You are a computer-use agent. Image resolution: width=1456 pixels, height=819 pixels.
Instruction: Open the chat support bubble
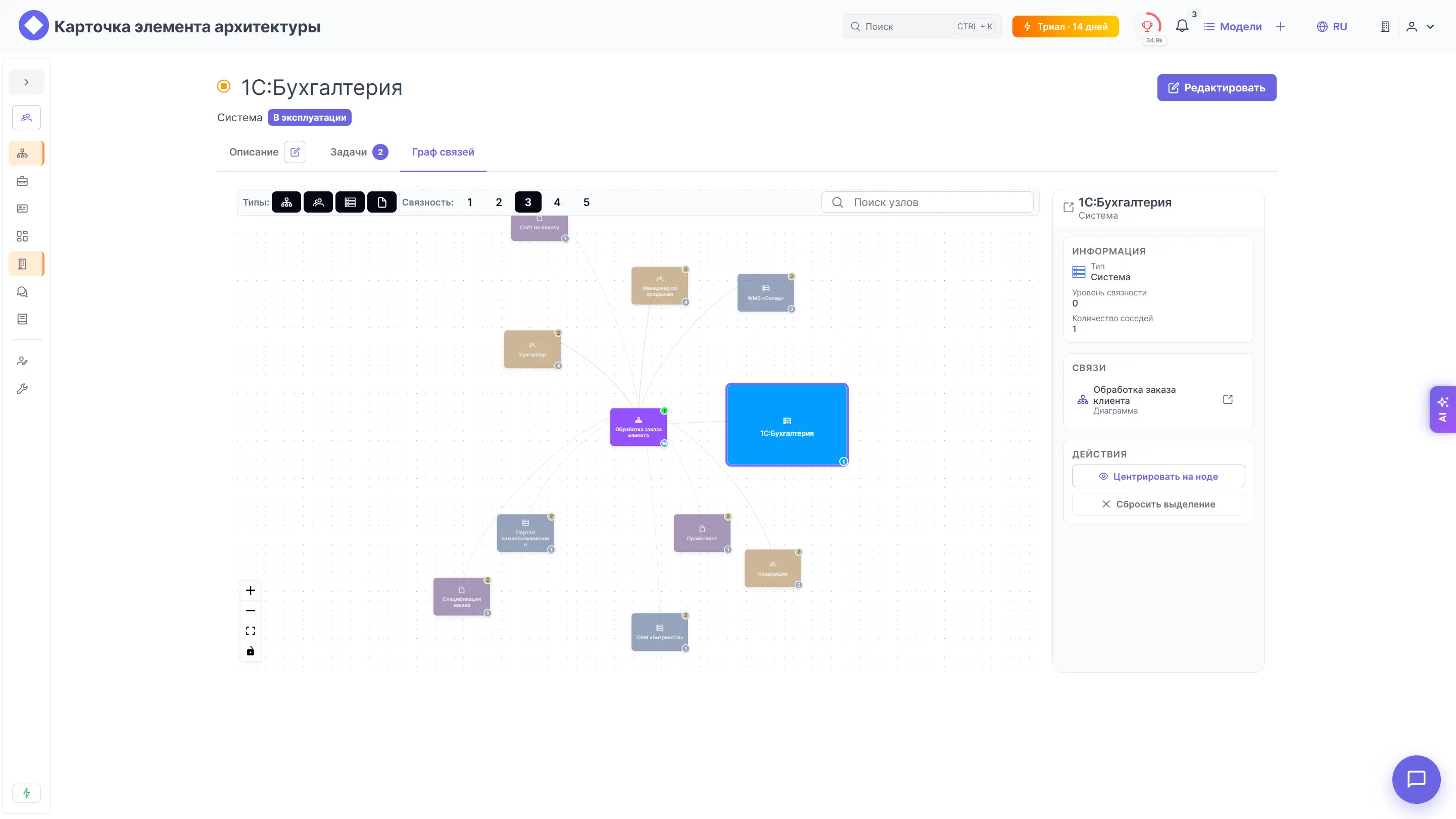coord(1416,780)
